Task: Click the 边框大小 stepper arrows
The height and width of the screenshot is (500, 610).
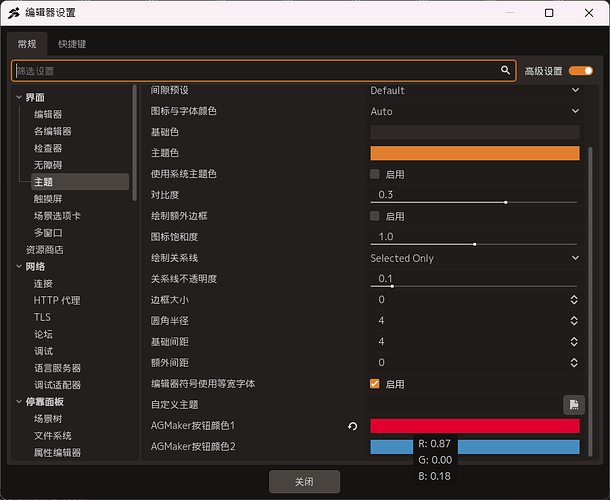Action: [574, 300]
